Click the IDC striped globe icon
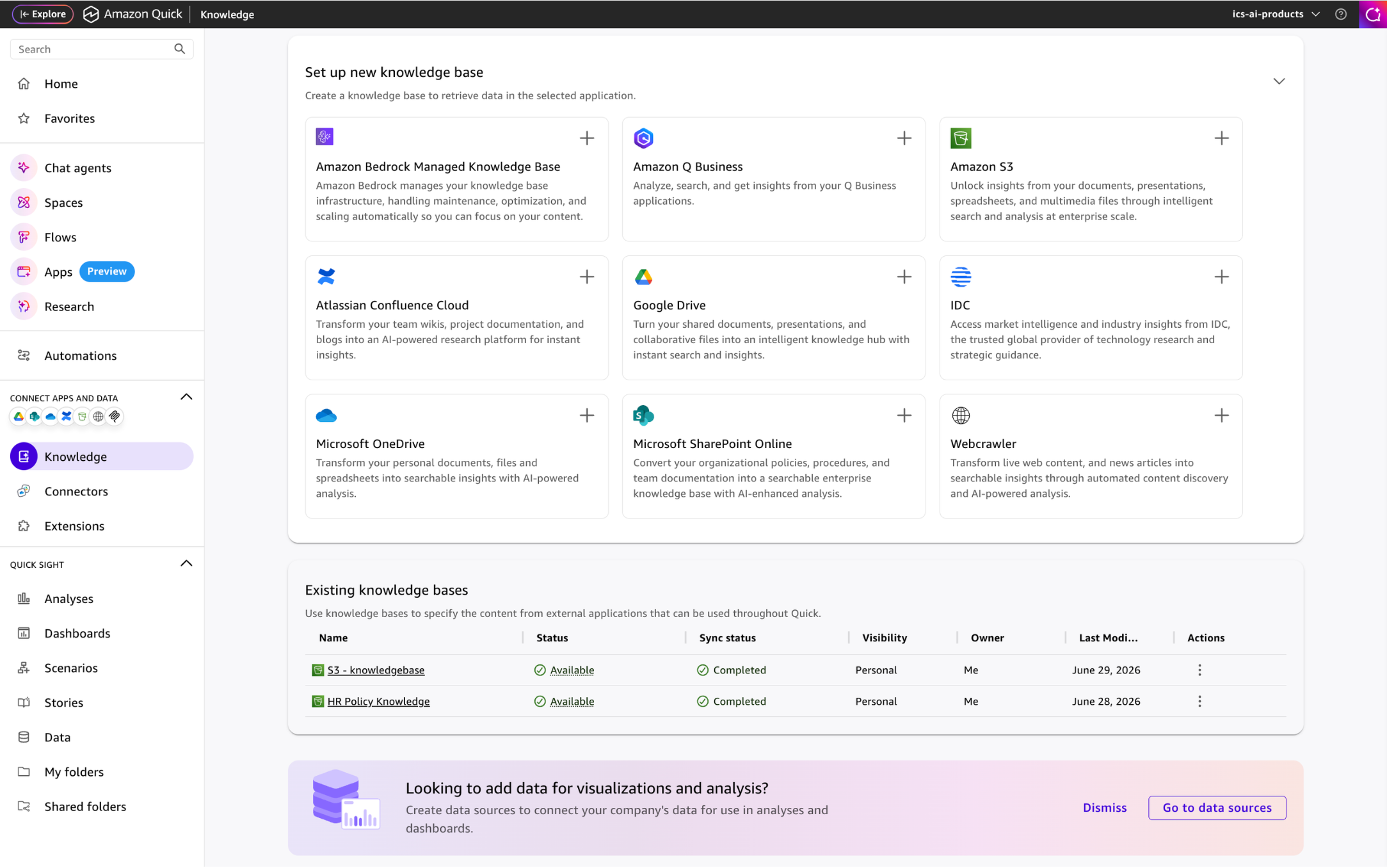The width and height of the screenshot is (1387, 868). (961, 277)
